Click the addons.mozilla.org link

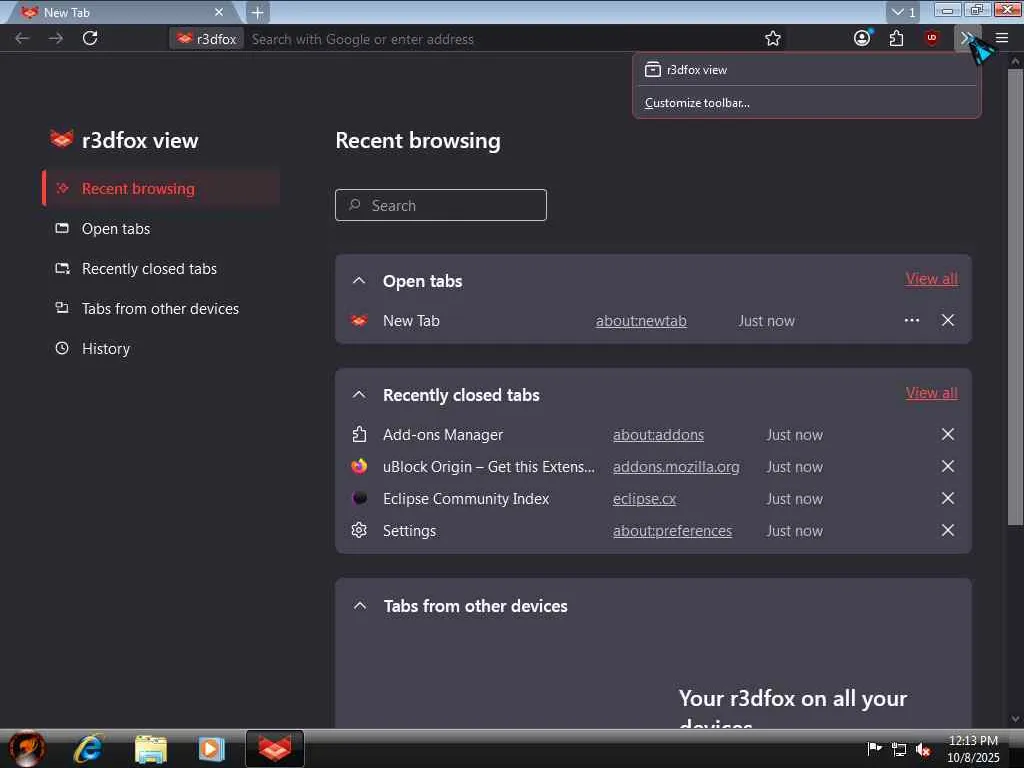676,467
